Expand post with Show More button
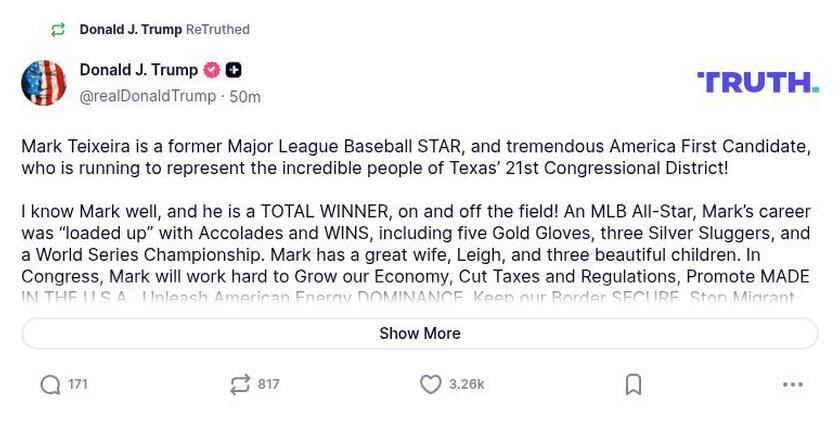The width and height of the screenshot is (840, 424). point(420,333)
